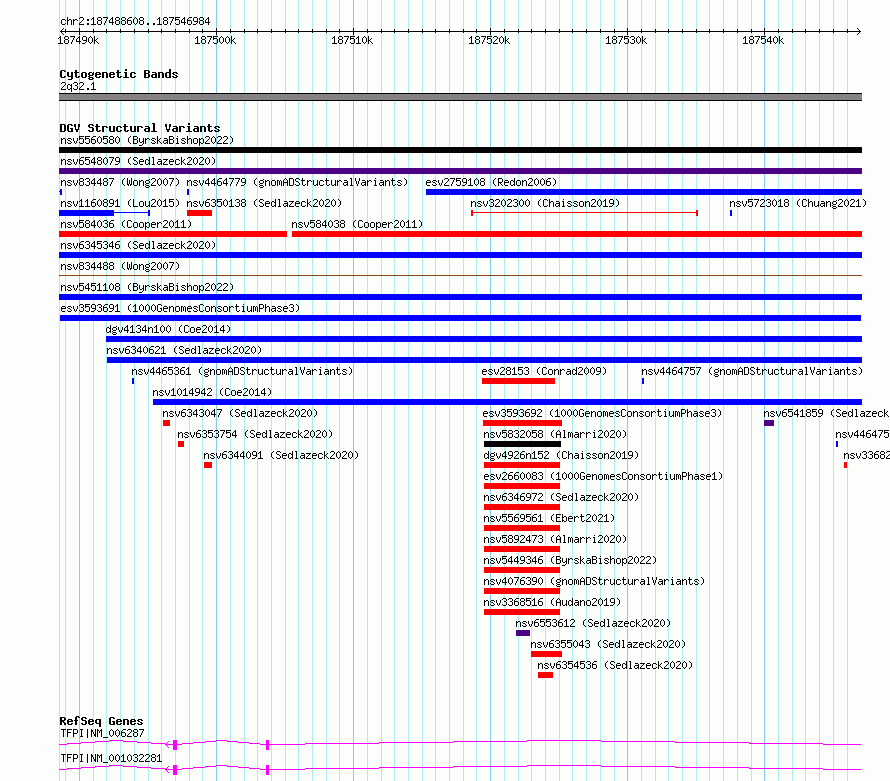
Task: Click the purple nsv6541859 variant bar
Action: (769, 423)
